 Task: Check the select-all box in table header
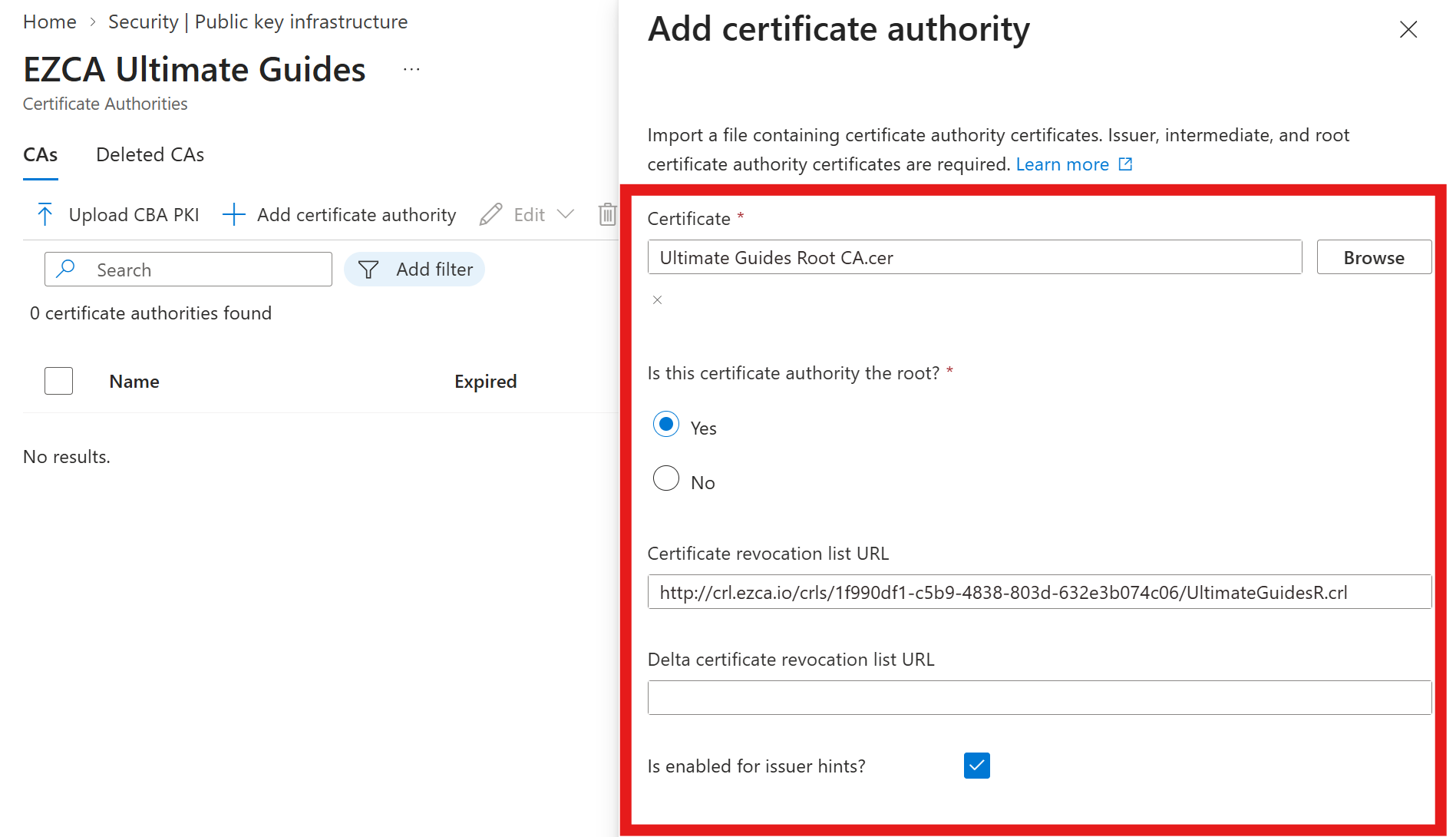58,381
